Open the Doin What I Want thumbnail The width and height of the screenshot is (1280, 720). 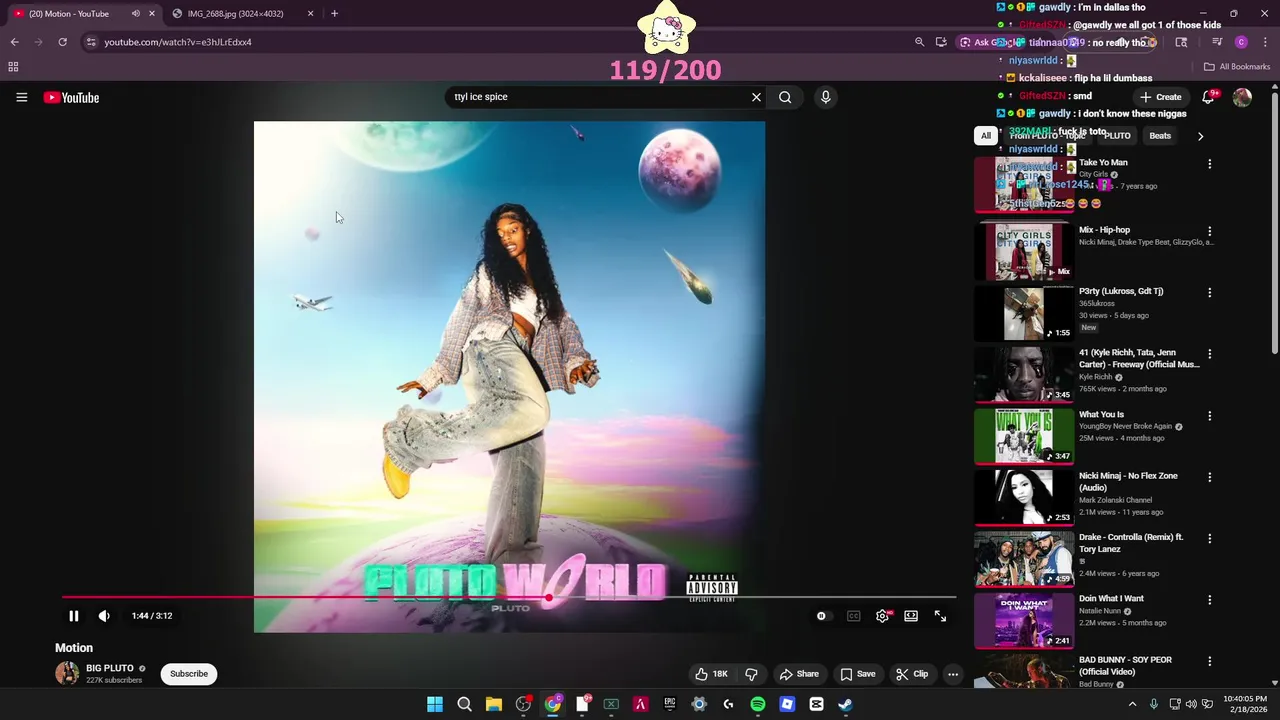[x=1024, y=619]
